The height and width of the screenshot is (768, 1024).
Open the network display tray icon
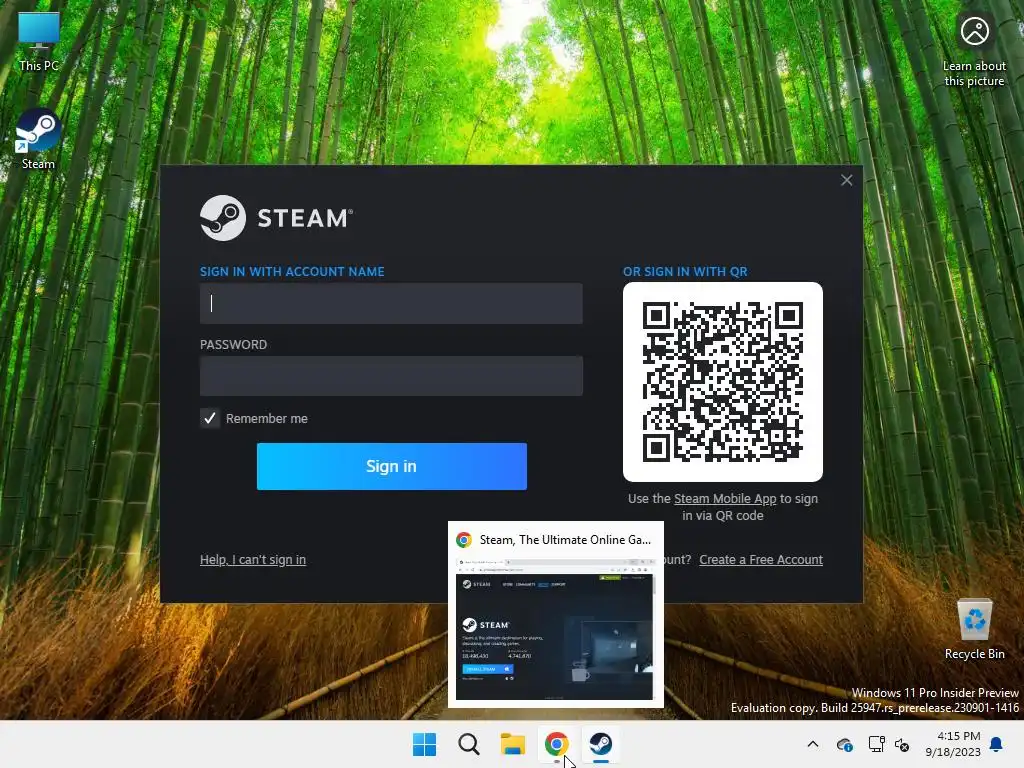pyautogui.click(x=876, y=744)
